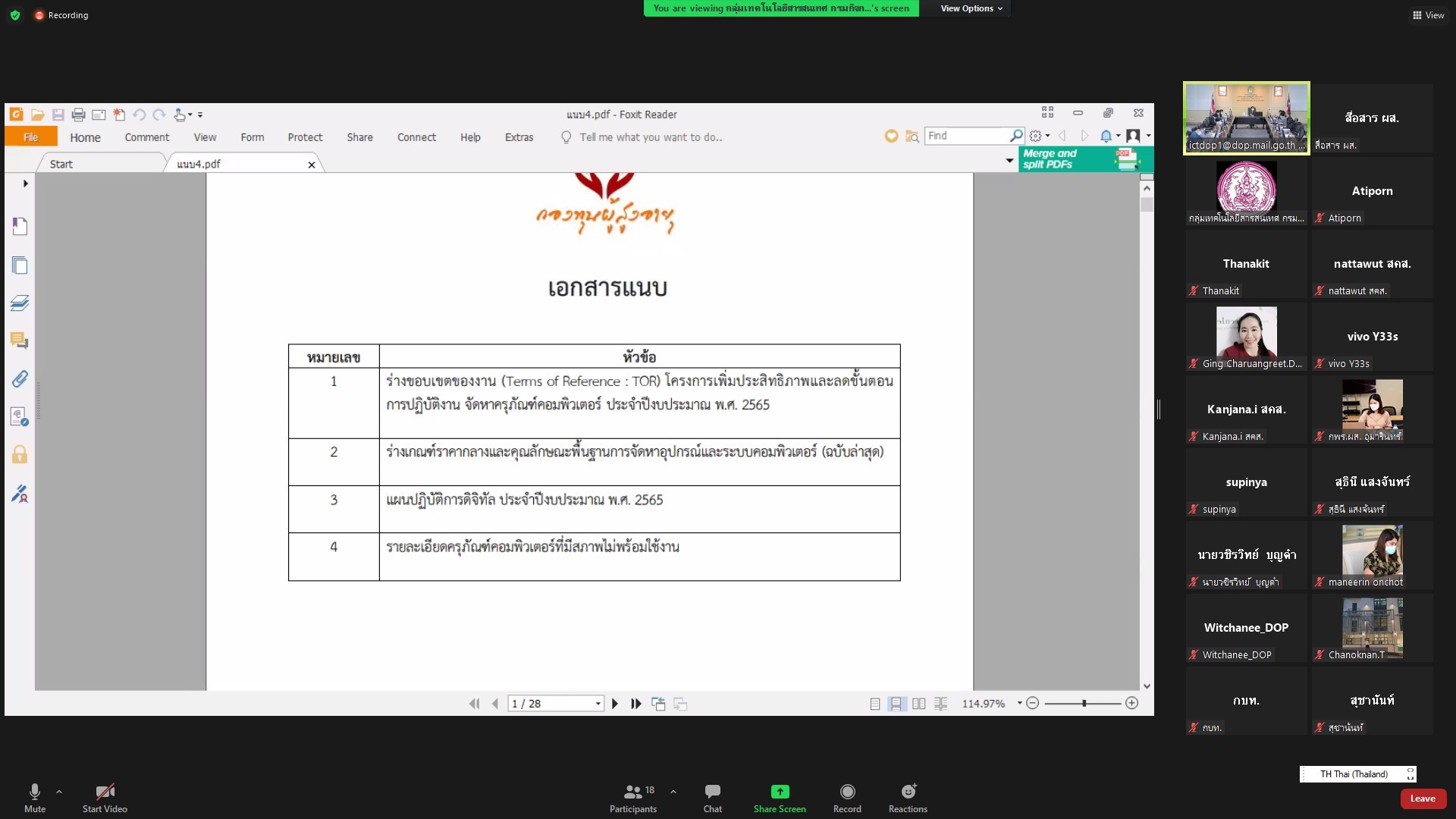The image size is (1456, 819).
Task: Open the Security lock panel in sidebar
Action: (x=20, y=454)
